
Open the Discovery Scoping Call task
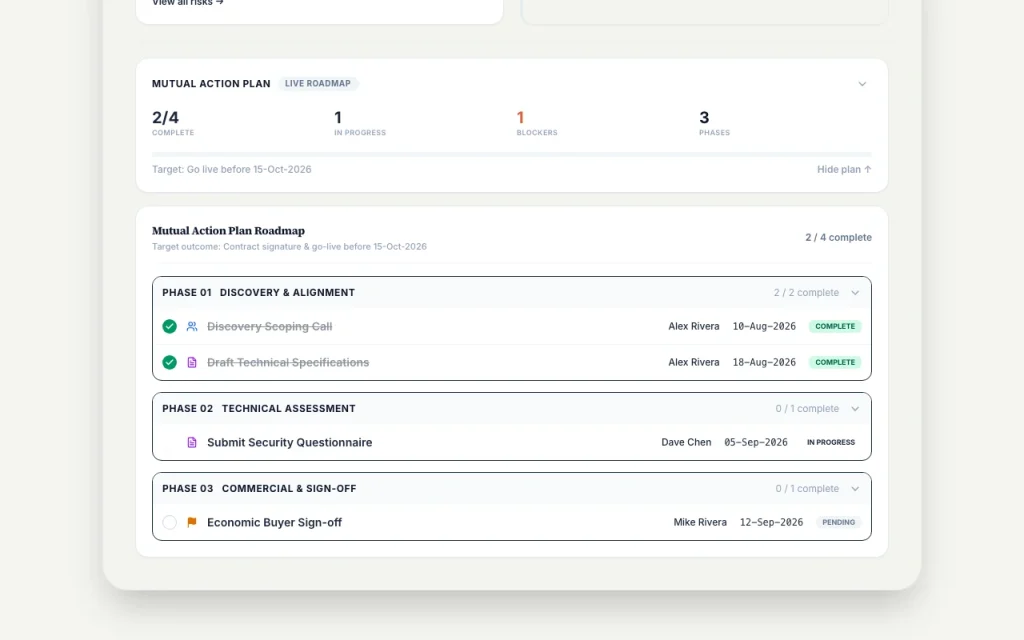[x=269, y=326]
